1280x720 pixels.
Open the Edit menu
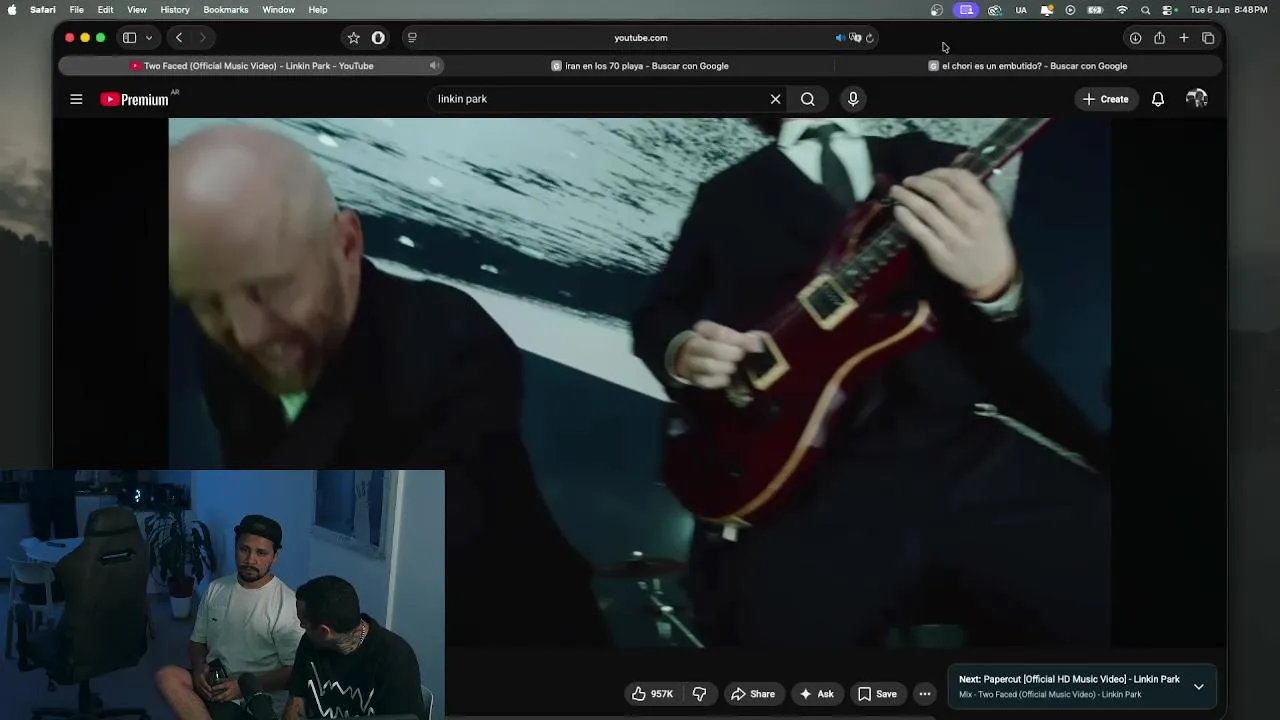(105, 10)
